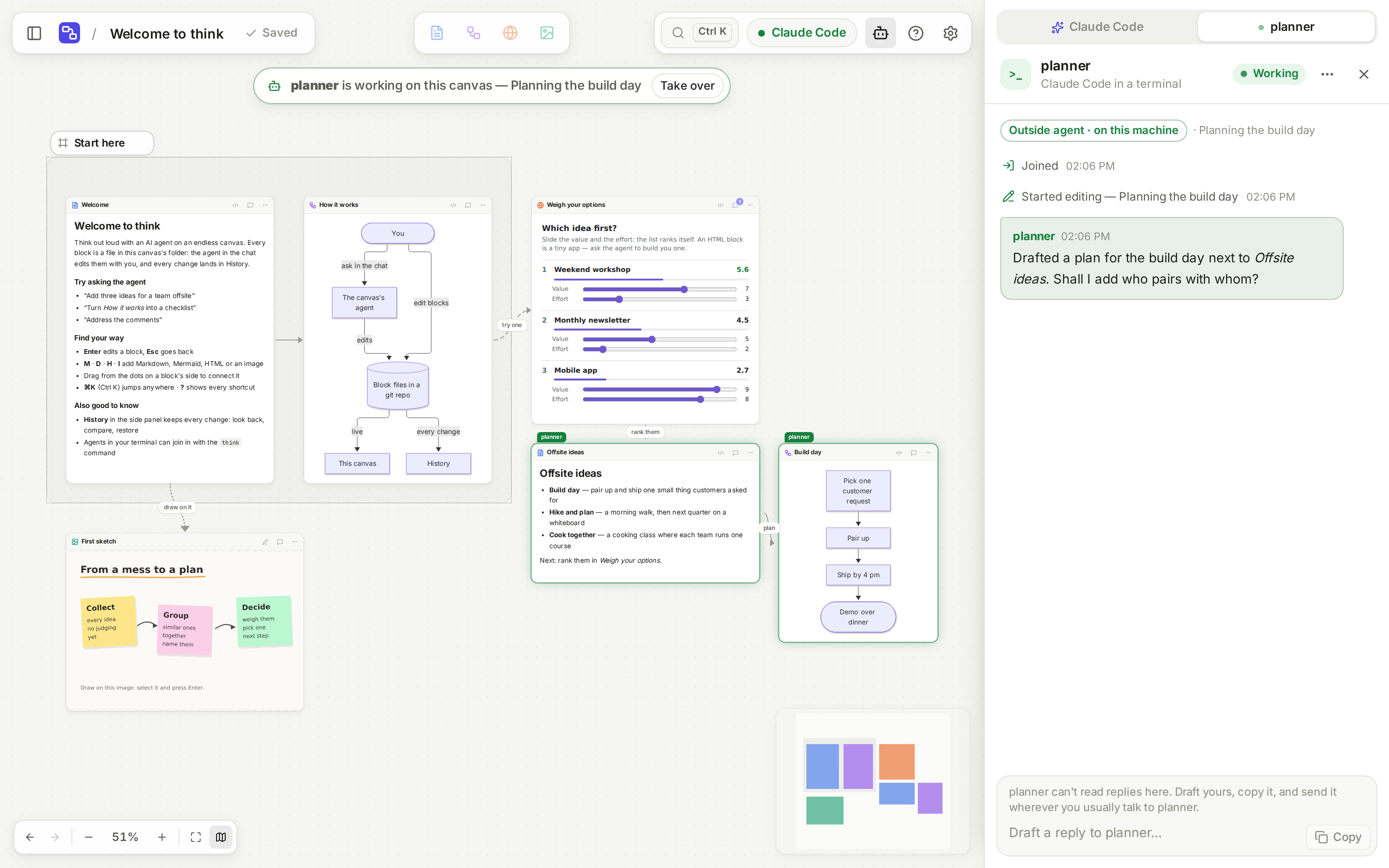Switch to the planner panel tab

1286,27
